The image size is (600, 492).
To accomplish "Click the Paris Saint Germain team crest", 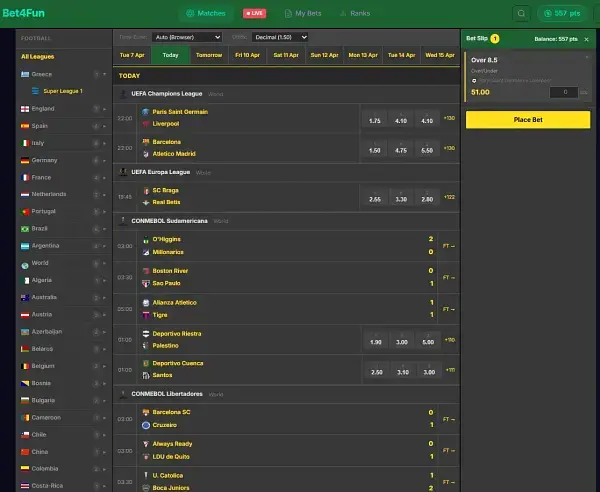I will tap(145, 112).
